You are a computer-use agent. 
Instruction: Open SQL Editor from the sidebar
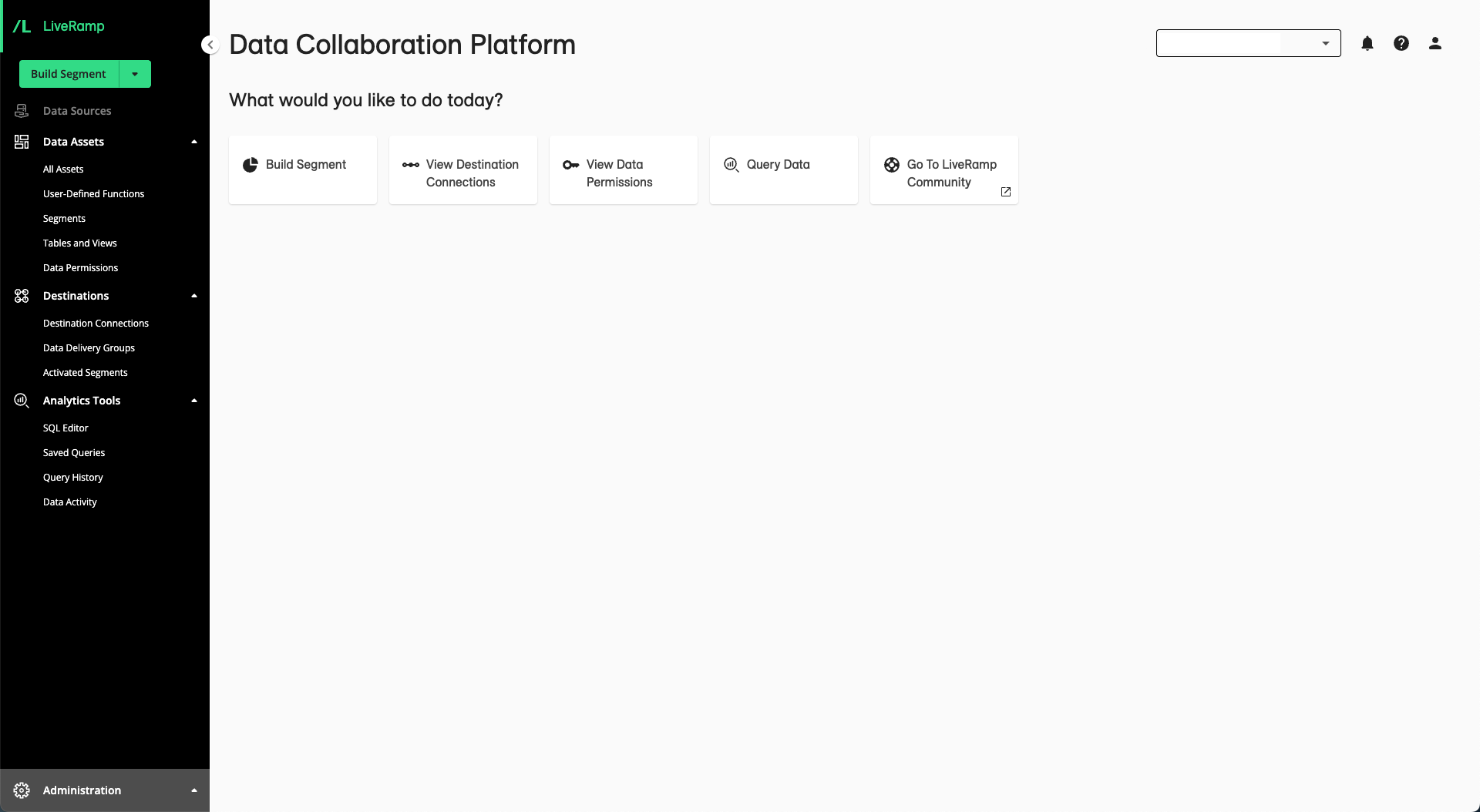66,428
